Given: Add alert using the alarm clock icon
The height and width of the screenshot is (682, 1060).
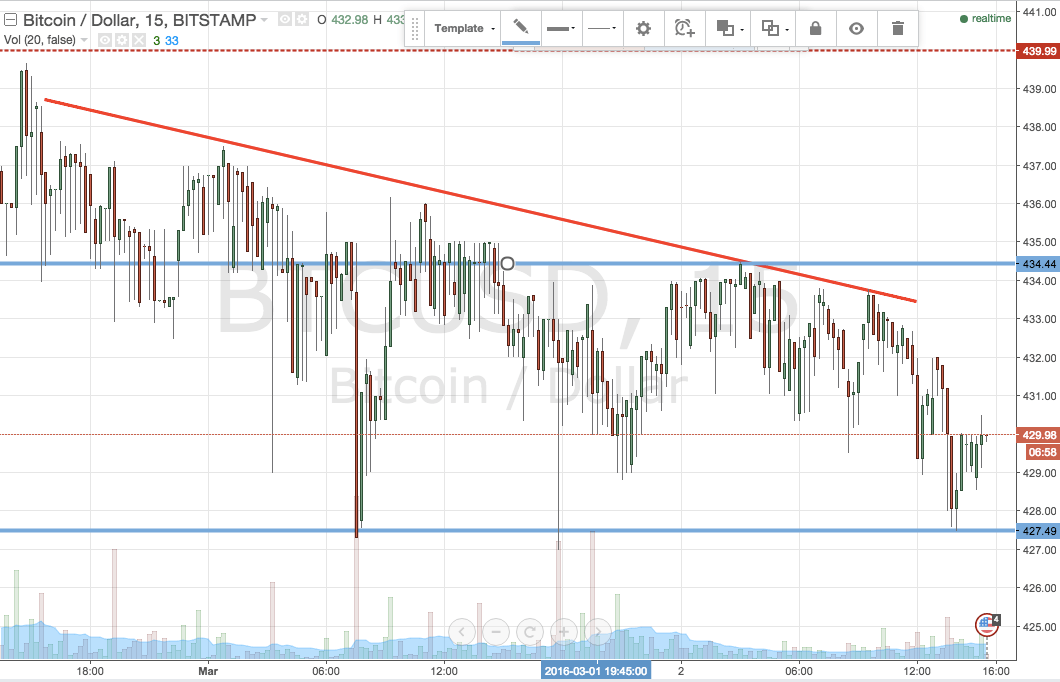Looking at the screenshot, I should point(684,28).
